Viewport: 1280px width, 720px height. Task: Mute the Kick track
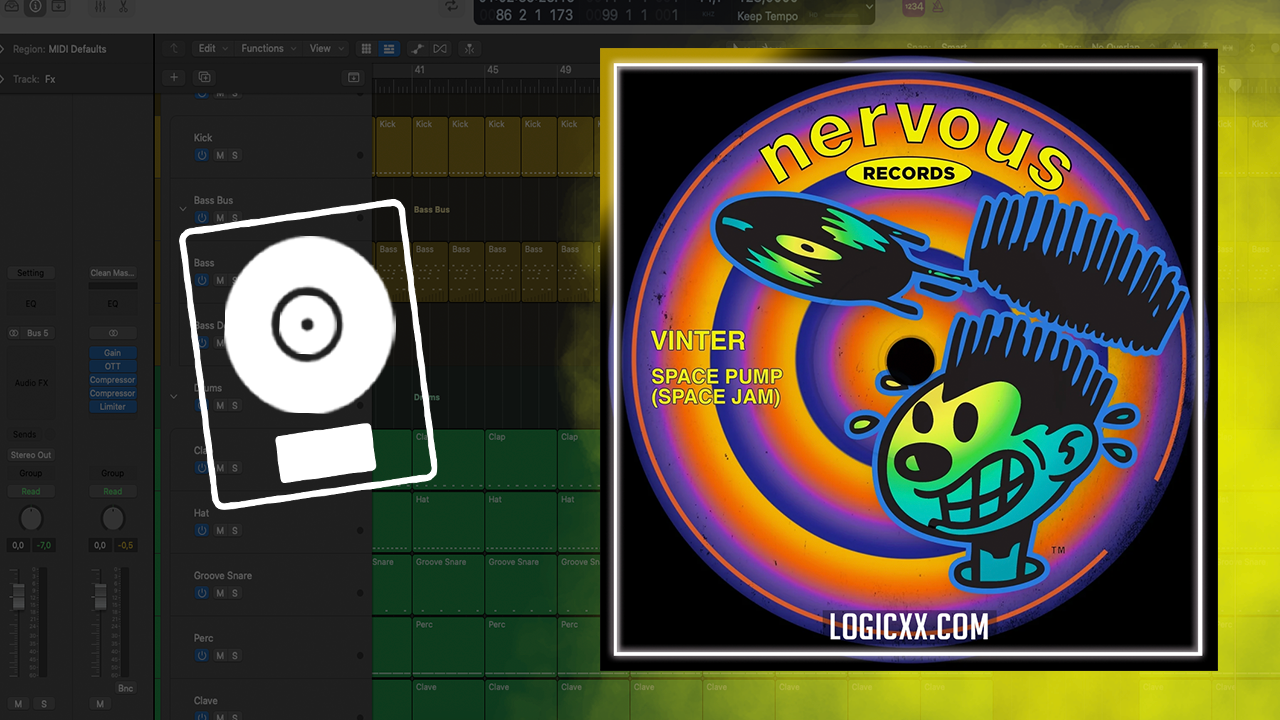point(220,155)
